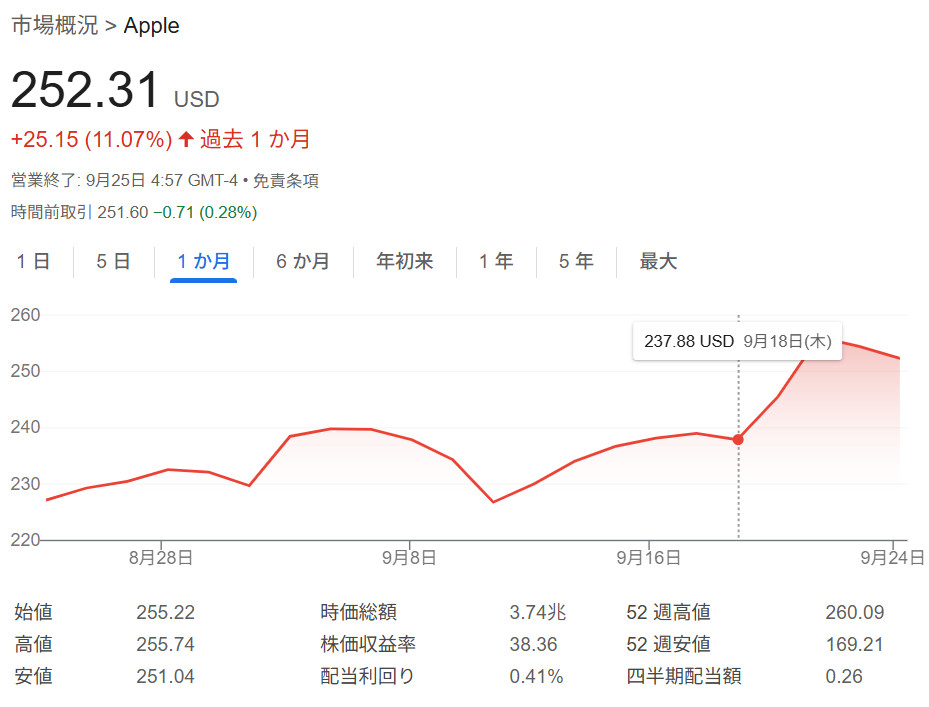Image resolution: width=929 pixels, height=707 pixels.
Task: Click the red data point on the chart
Action: coord(738,439)
